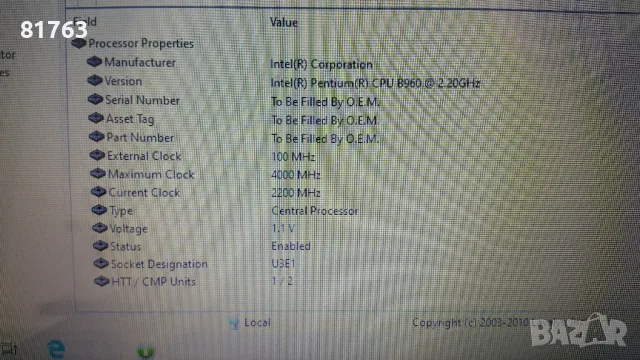Screen dimensions: 640x360
Task: Click the chip icon beside Manufacturer
Action: pyautogui.click(x=94, y=62)
